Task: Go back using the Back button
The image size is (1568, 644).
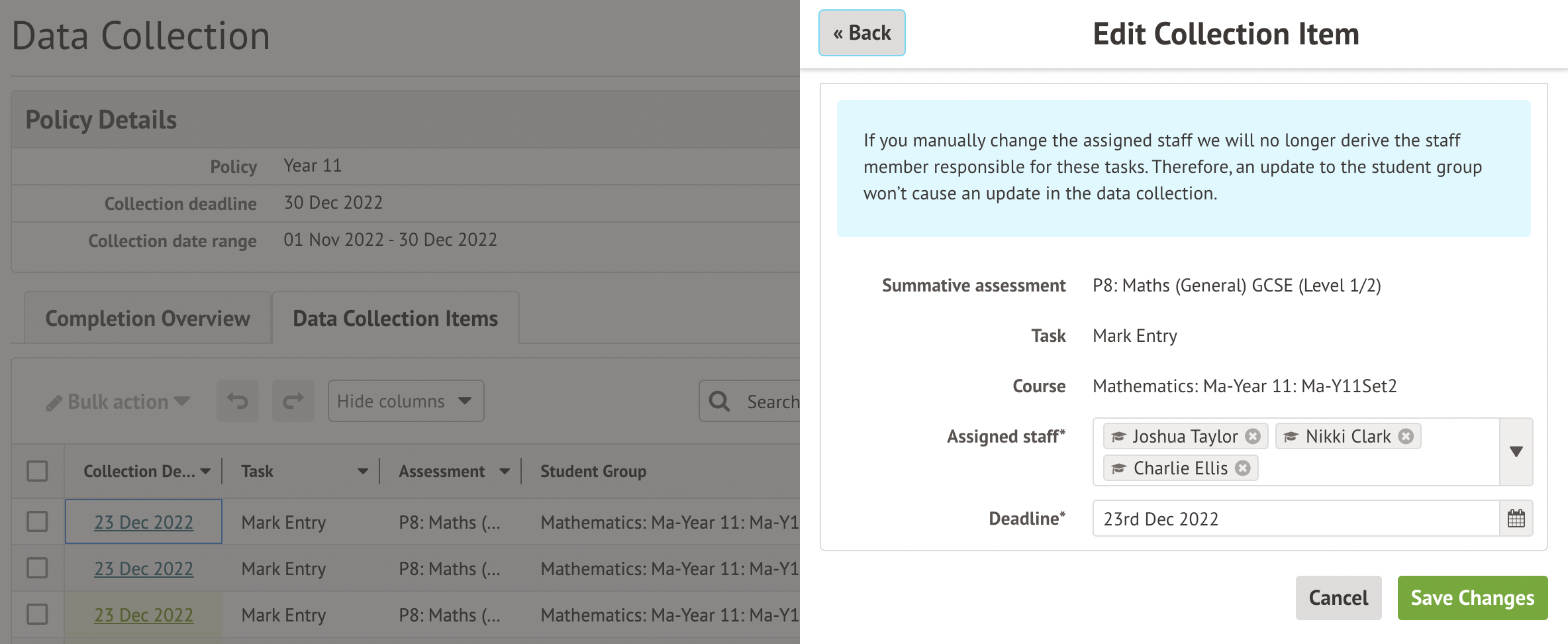Action: [x=861, y=32]
